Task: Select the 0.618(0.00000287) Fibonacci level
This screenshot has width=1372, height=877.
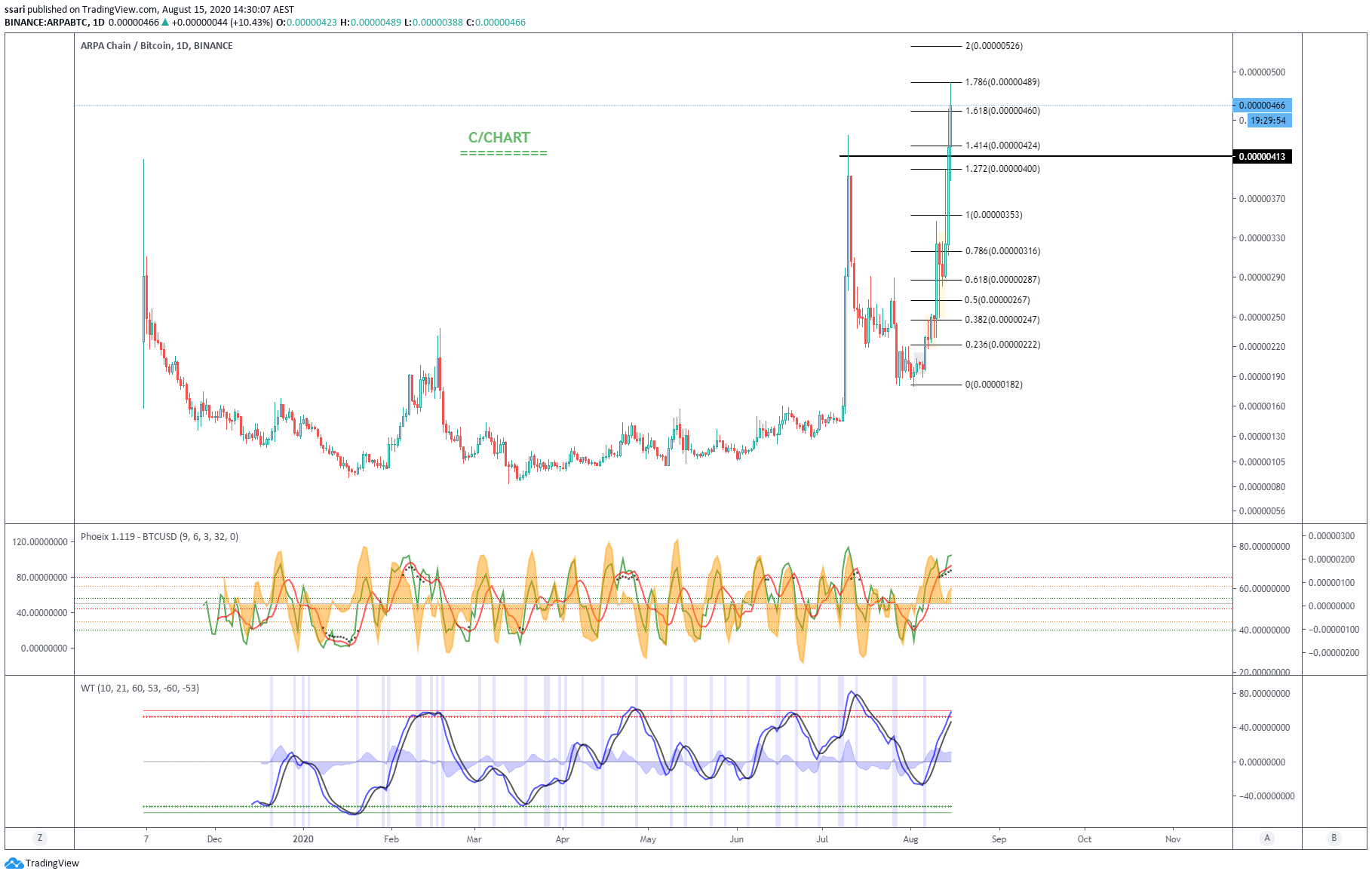Action: (x=1002, y=280)
